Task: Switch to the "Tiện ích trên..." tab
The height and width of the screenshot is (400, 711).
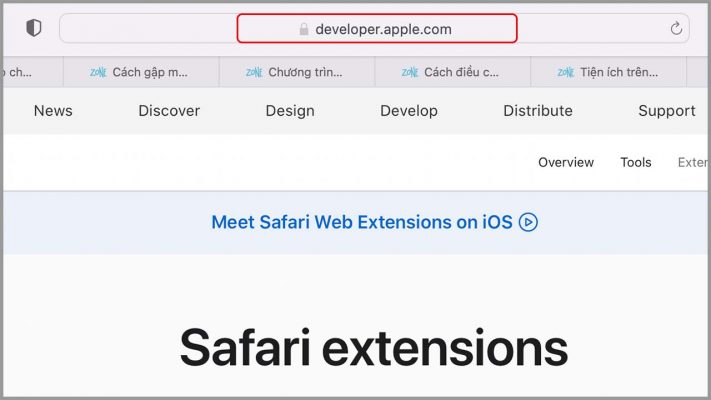Action: point(608,72)
